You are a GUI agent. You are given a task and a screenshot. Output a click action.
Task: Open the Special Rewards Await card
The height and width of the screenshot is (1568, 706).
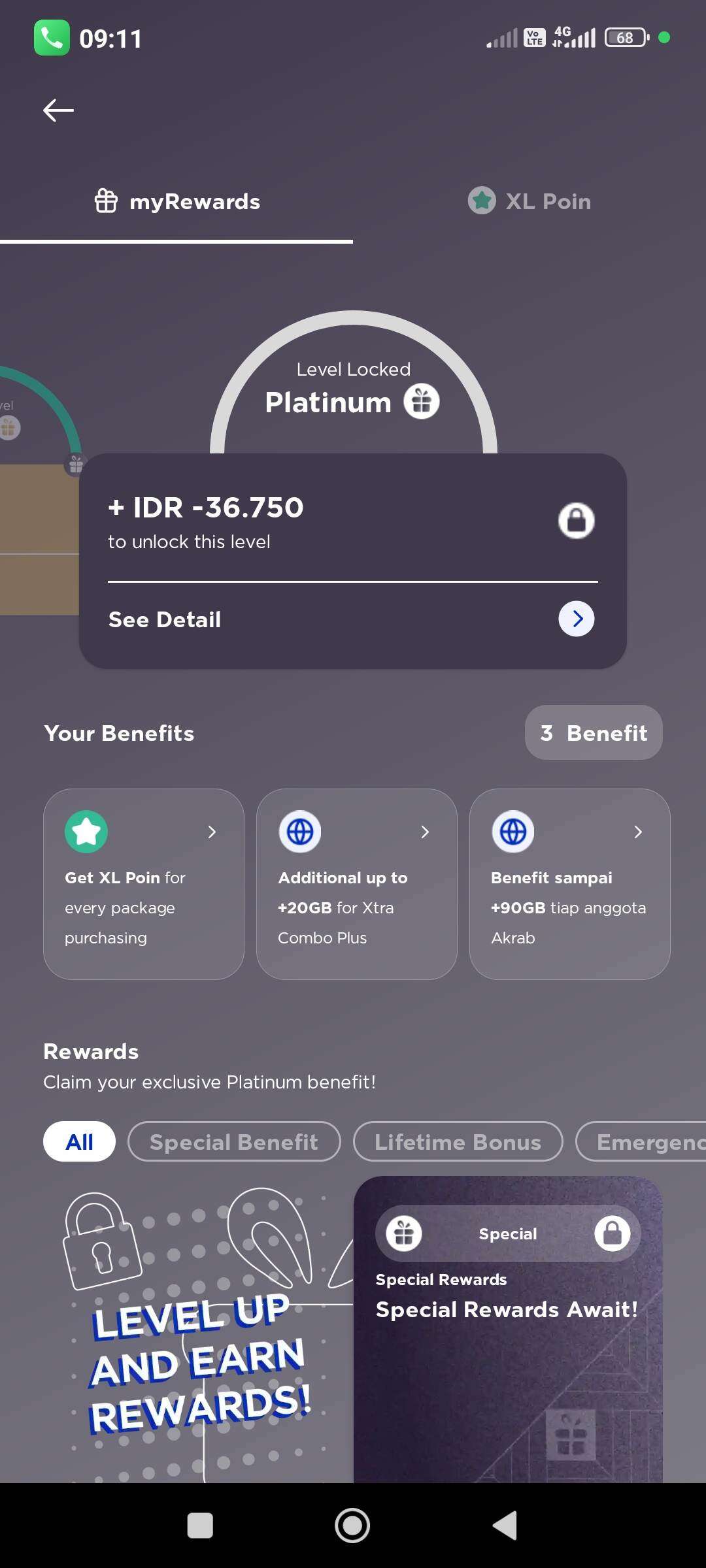508,1330
